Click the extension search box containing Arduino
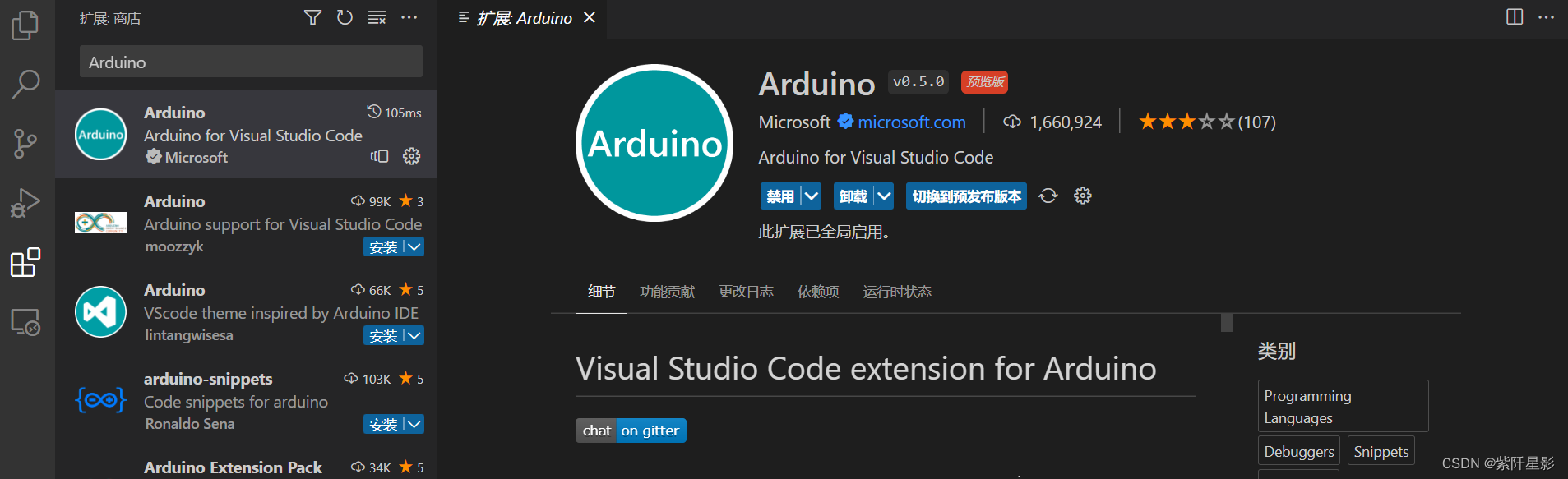Screen dimensions: 1568x479 251,62
